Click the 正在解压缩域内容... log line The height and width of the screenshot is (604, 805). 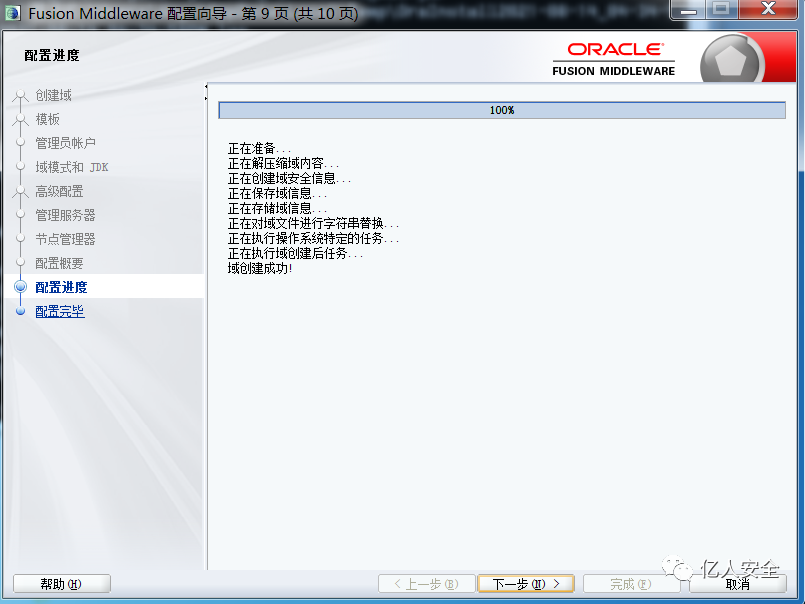[x=283, y=164]
